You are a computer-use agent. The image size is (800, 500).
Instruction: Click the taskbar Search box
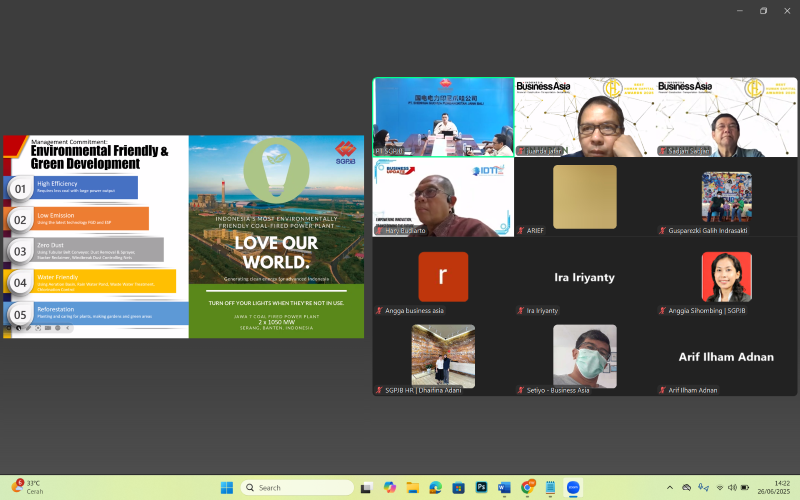[x=297, y=488]
